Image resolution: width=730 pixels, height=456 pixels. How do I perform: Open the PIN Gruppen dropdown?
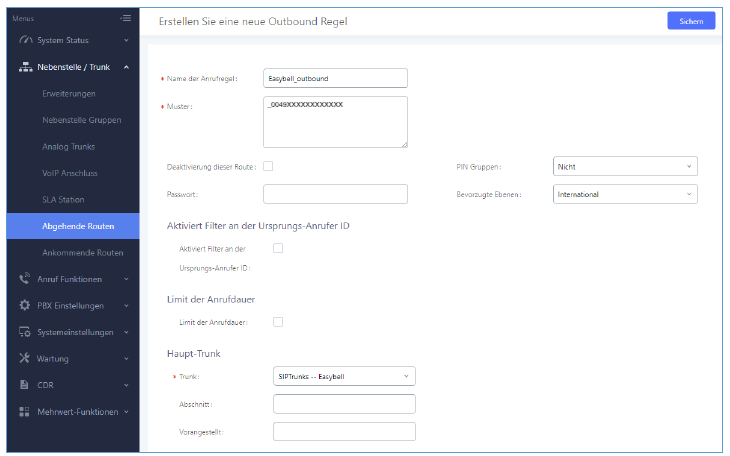click(624, 166)
